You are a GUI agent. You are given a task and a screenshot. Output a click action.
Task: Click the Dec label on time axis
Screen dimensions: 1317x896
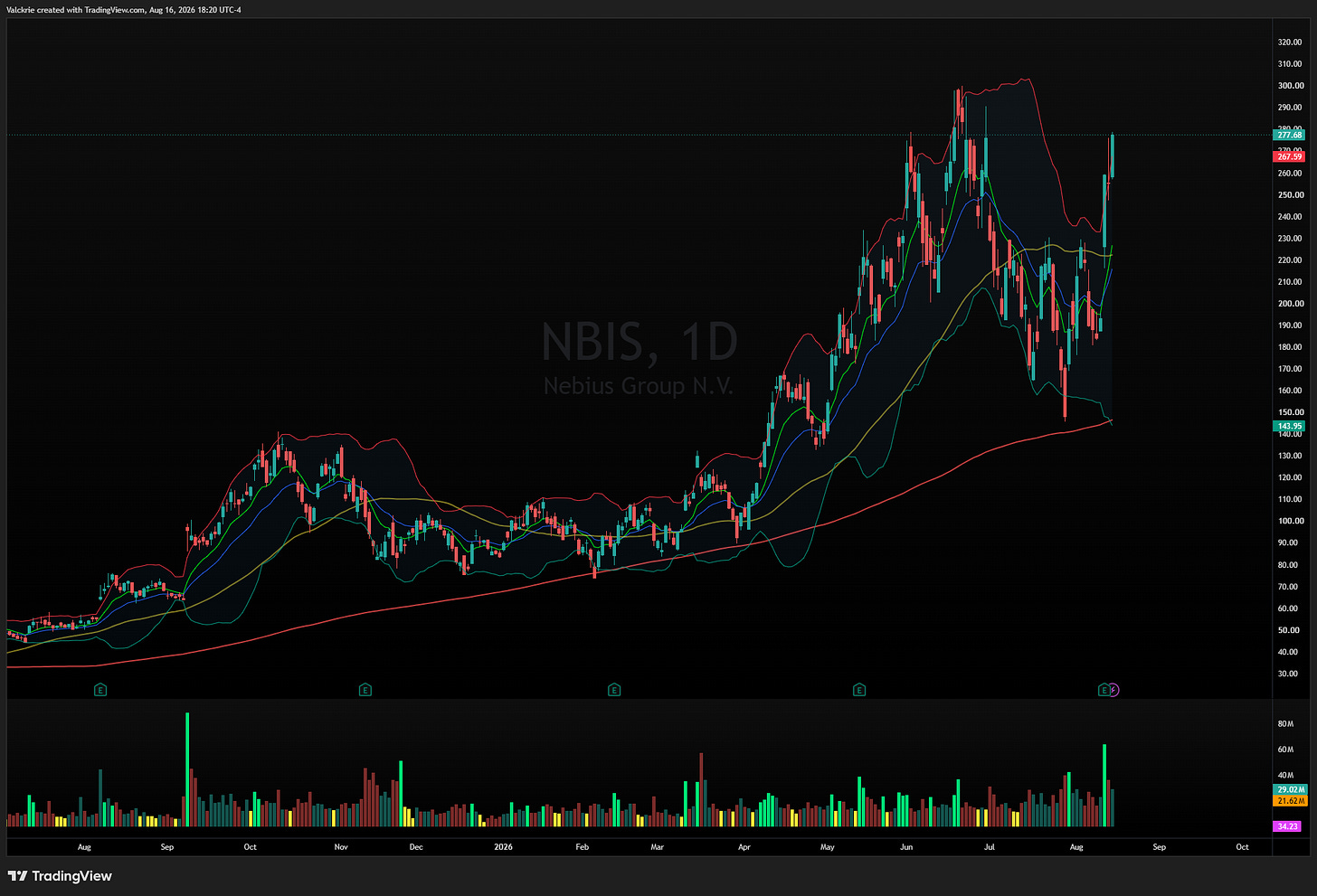point(415,847)
